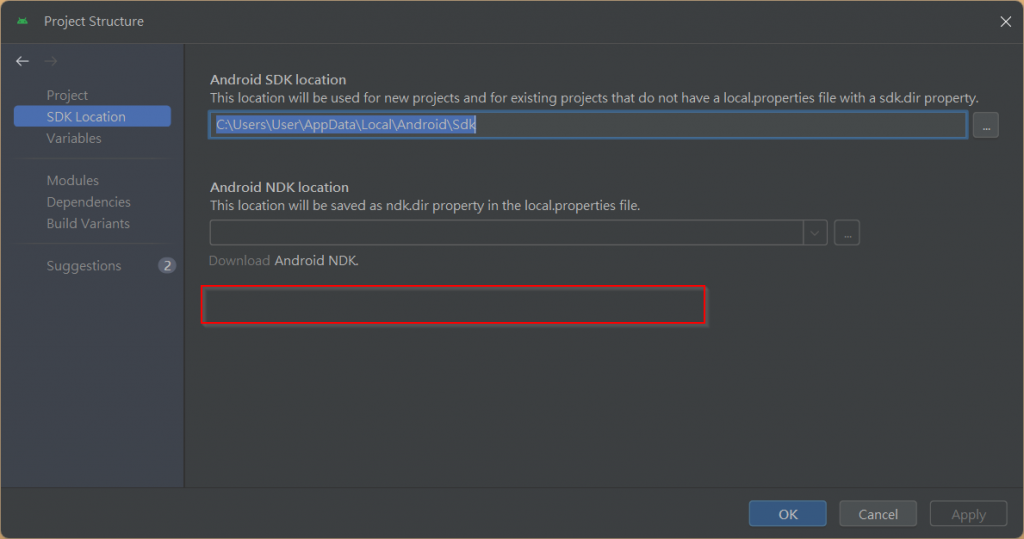
Task: Click the Download Android NDK link
Action: (x=283, y=261)
